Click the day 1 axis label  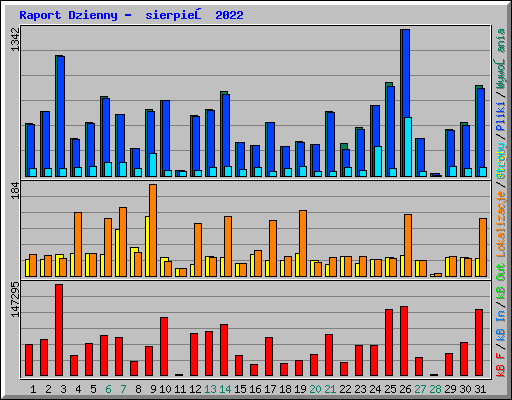(33, 389)
